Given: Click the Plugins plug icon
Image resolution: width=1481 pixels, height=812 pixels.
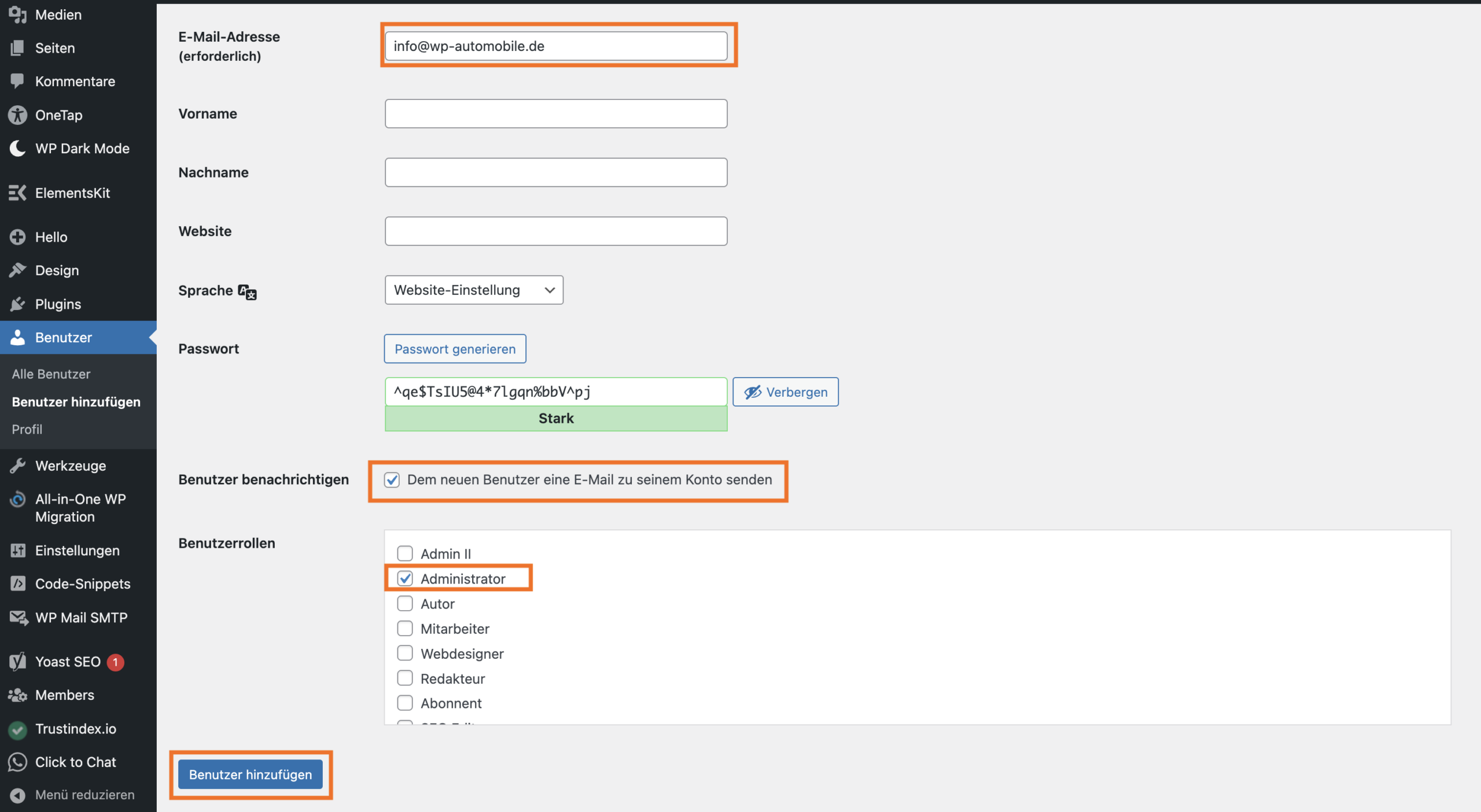Looking at the screenshot, I should [17, 304].
